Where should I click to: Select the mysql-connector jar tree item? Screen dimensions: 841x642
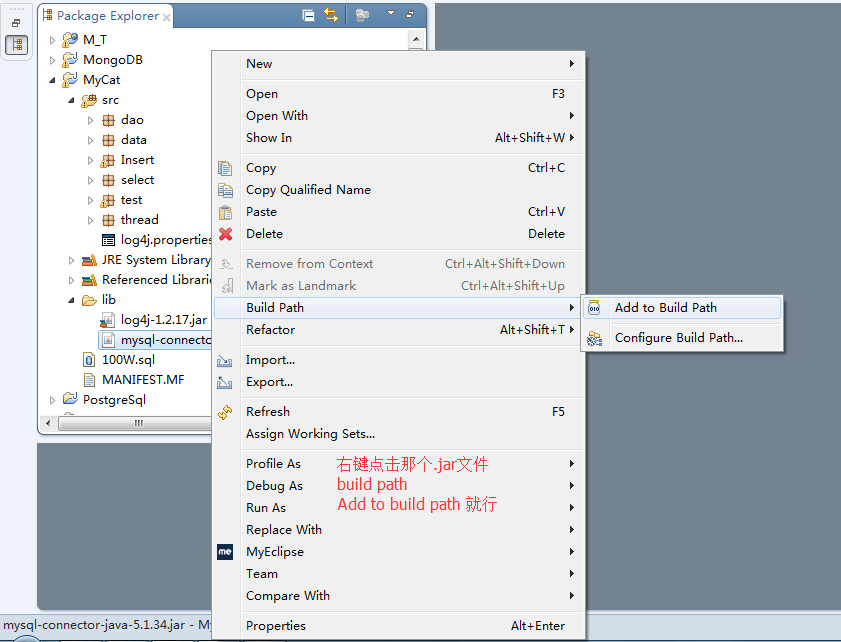[156, 340]
